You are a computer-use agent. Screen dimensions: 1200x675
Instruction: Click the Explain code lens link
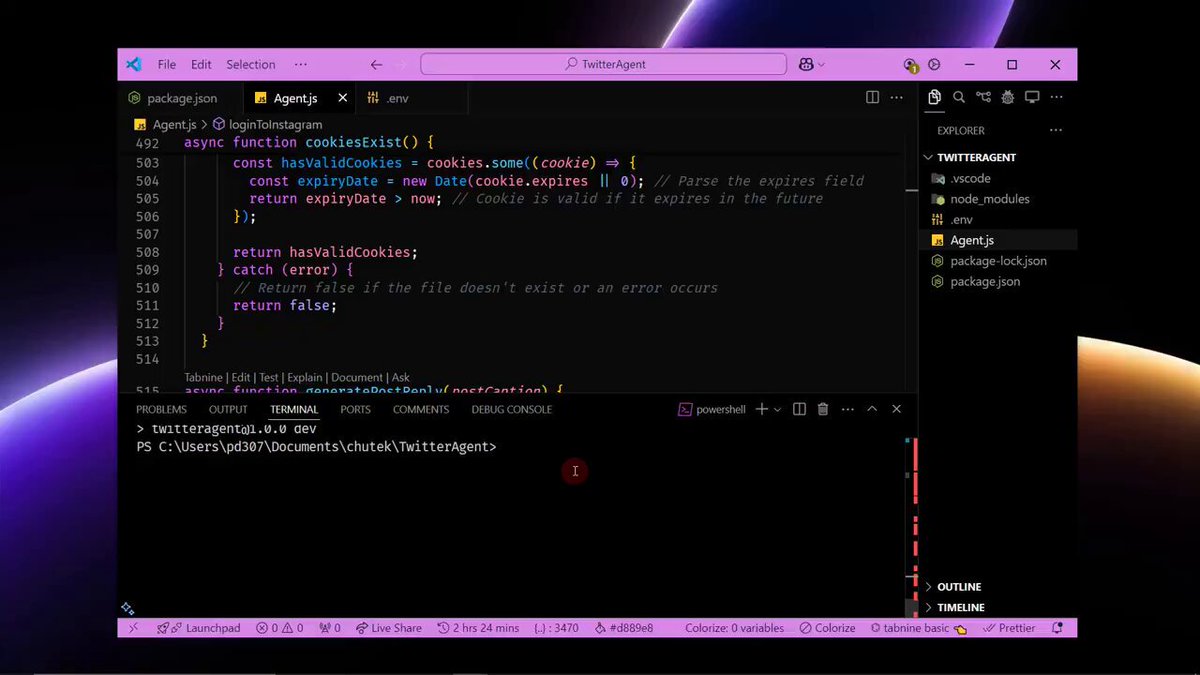coord(305,378)
